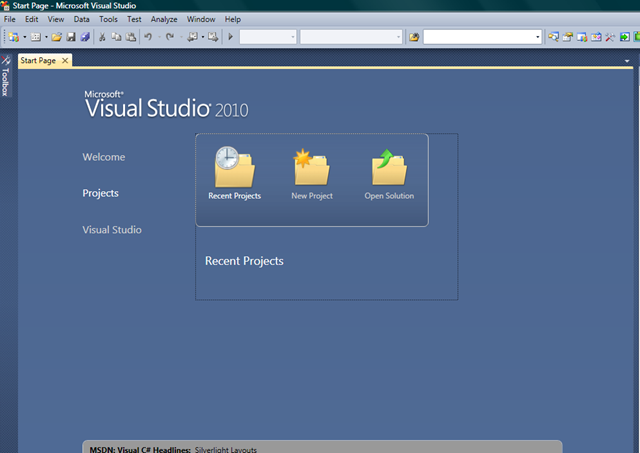Image resolution: width=640 pixels, height=453 pixels.
Task: Click the Toolbox icon in the side strip
Action: (x=5, y=61)
